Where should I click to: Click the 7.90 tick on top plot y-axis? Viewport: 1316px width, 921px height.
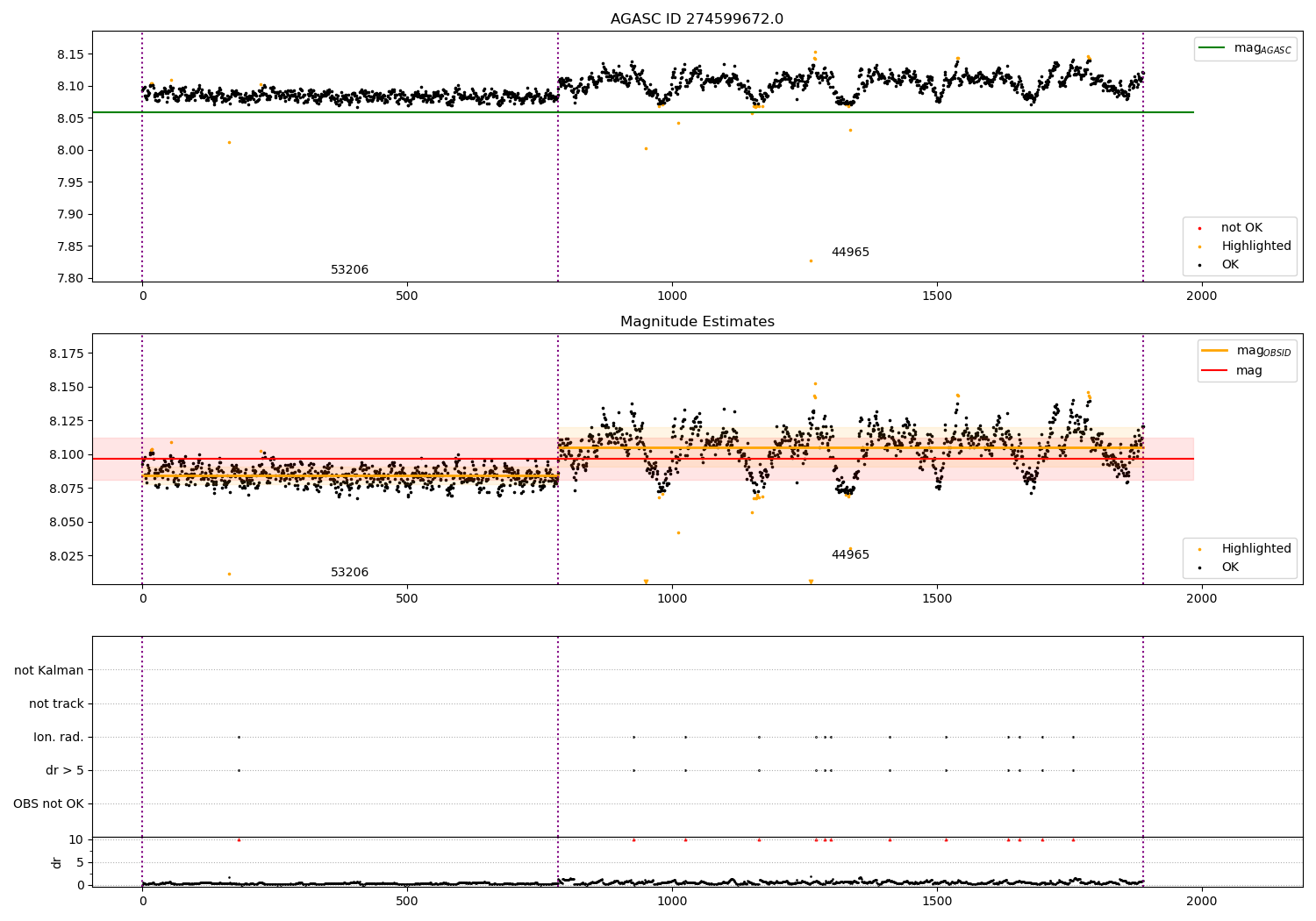point(71,214)
